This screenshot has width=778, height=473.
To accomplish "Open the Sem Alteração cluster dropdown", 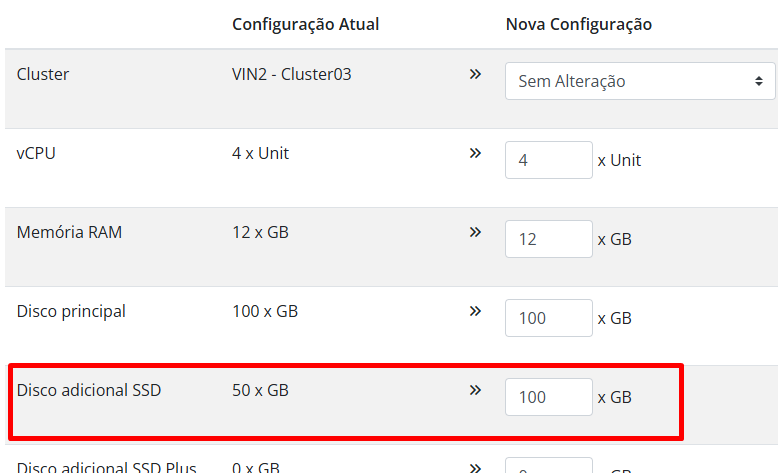I will point(640,81).
